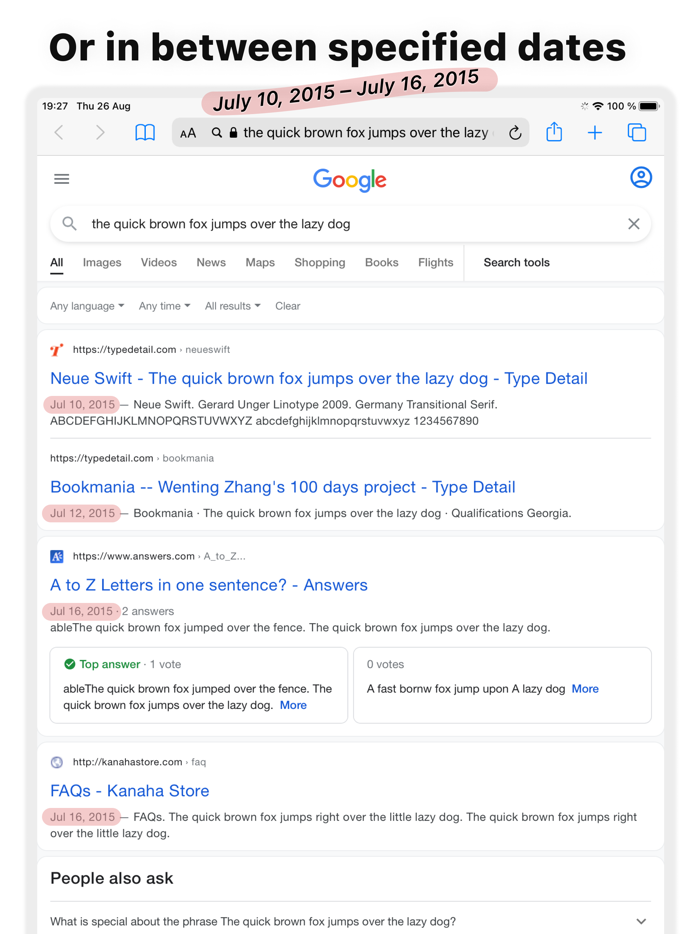The height and width of the screenshot is (934, 700).
Task: Open the Safari tab overview icon
Action: (x=637, y=131)
